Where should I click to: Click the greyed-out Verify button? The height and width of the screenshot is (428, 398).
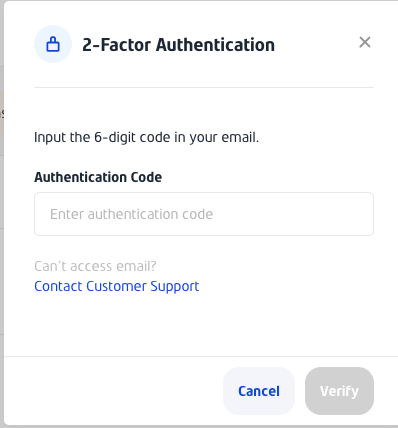[x=339, y=391]
